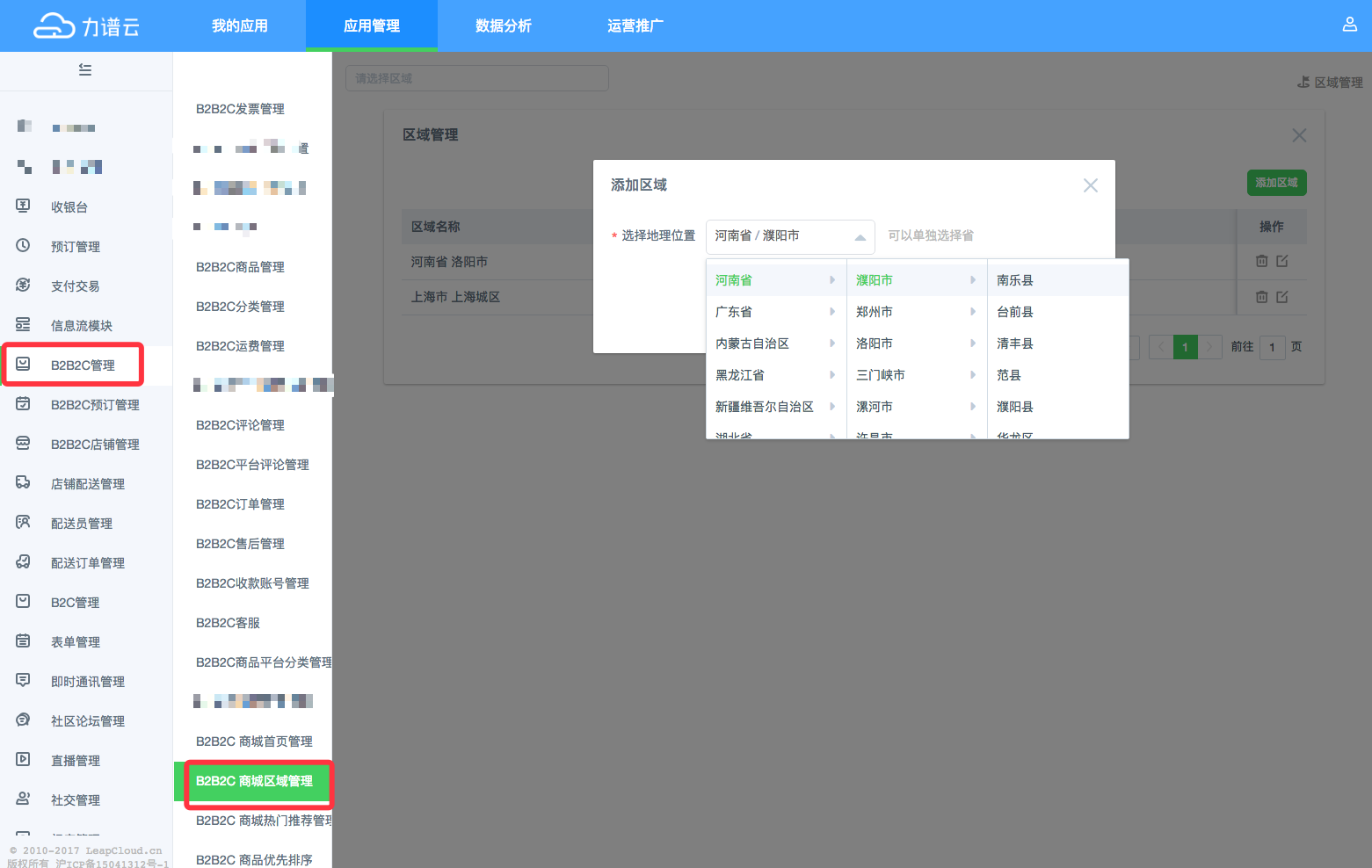Select 南乐县 in the county list
This screenshot has width=1372, height=868.
coord(1058,280)
